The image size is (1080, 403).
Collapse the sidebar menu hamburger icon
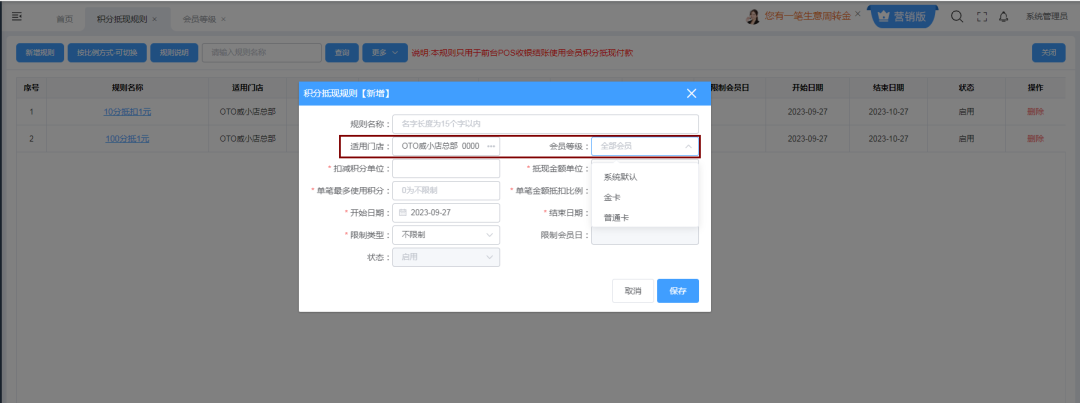coord(17,18)
